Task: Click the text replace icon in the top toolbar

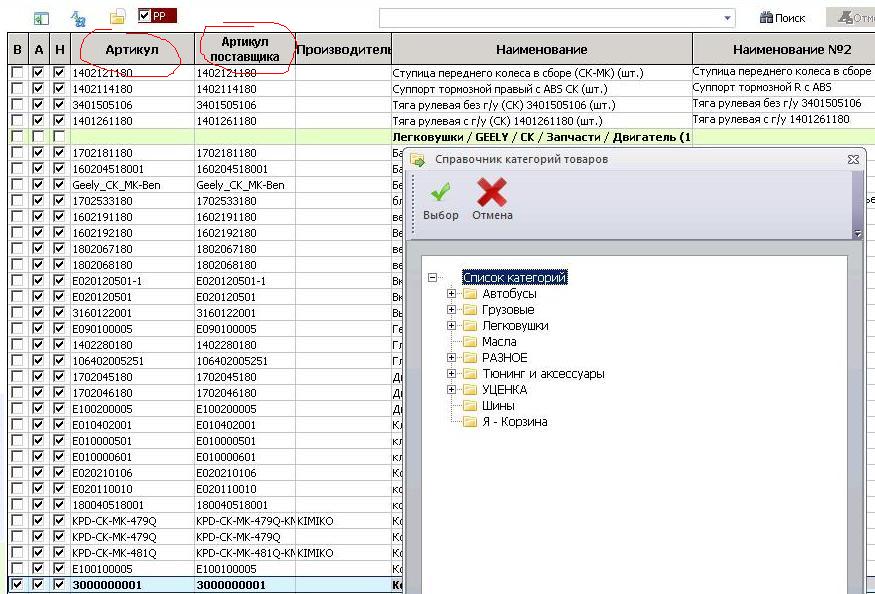Action: tap(78, 18)
